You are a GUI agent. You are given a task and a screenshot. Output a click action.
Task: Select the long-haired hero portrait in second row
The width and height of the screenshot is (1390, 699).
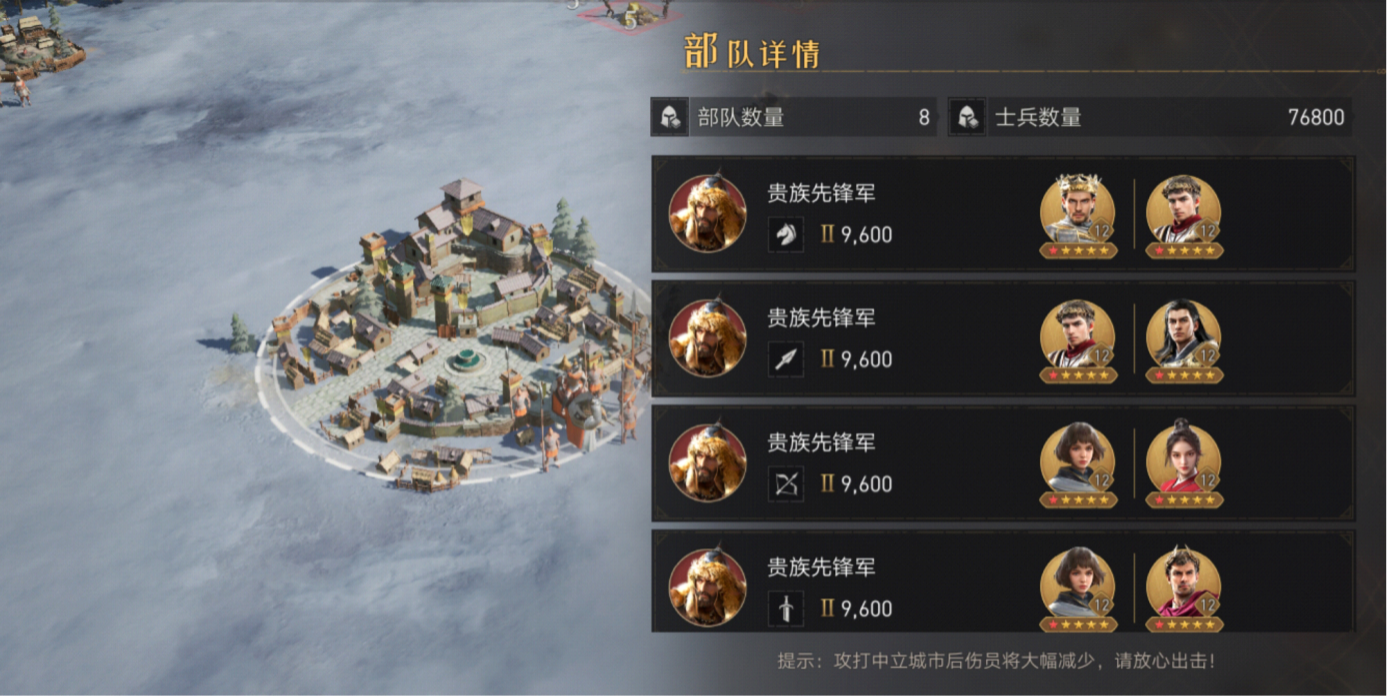pos(1184,340)
